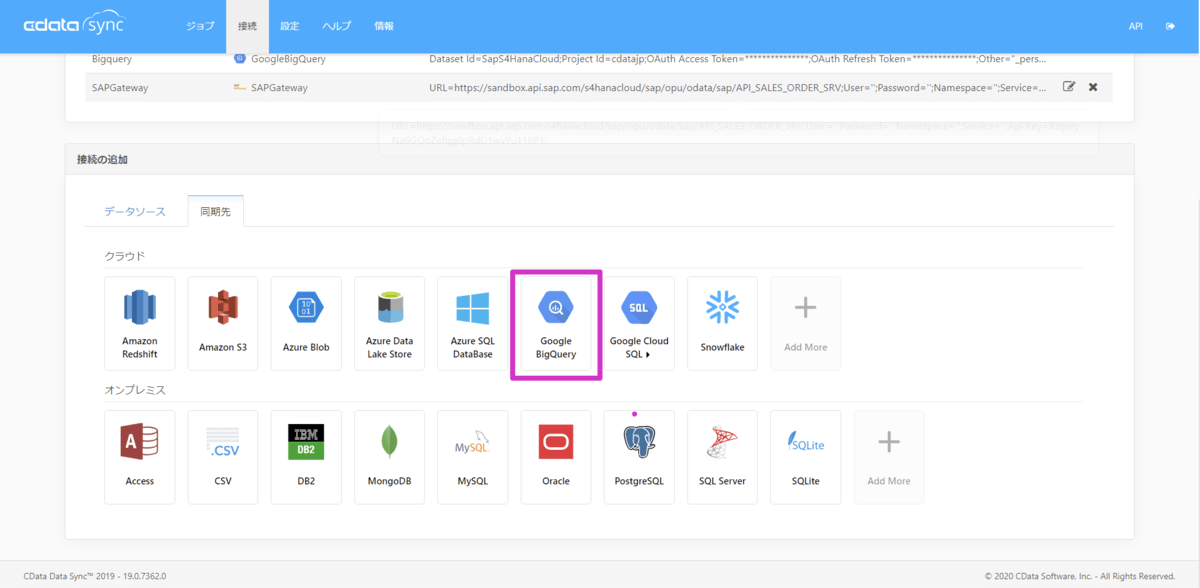Choose the Oracle destination tile
The width and height of the screenshot is (1200, 588).
[556, 457]
